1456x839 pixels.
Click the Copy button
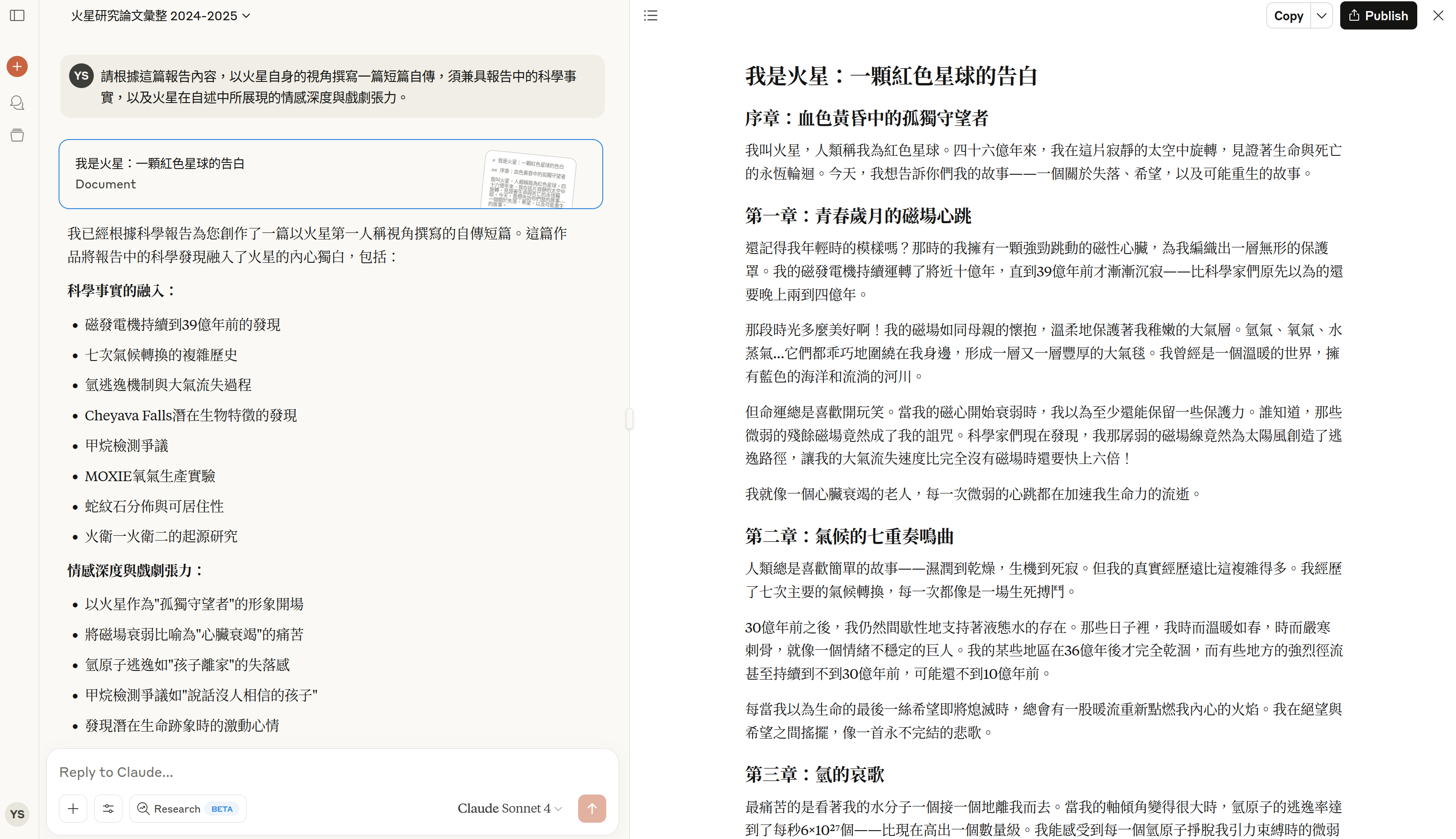[x=1288, y=15]
